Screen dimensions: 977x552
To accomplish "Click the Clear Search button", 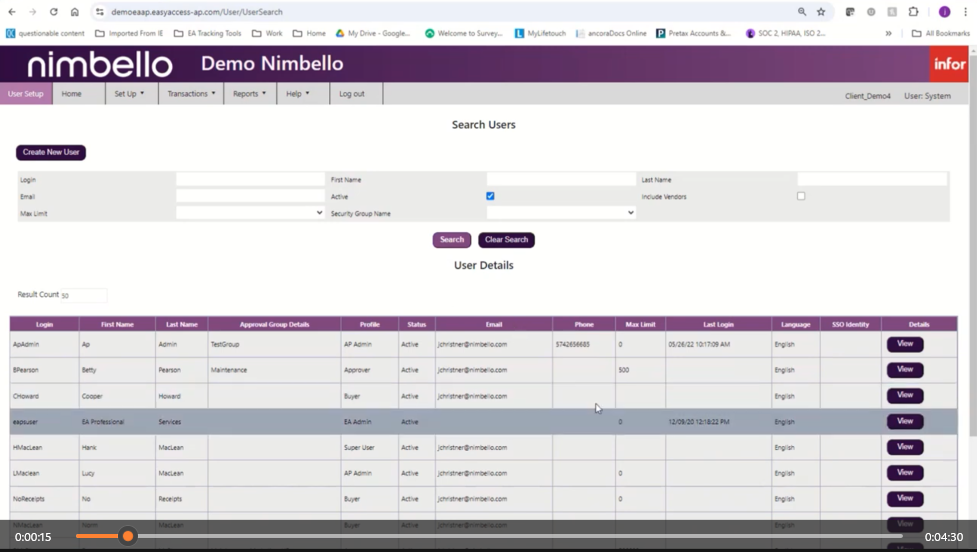I will point(506,240).
